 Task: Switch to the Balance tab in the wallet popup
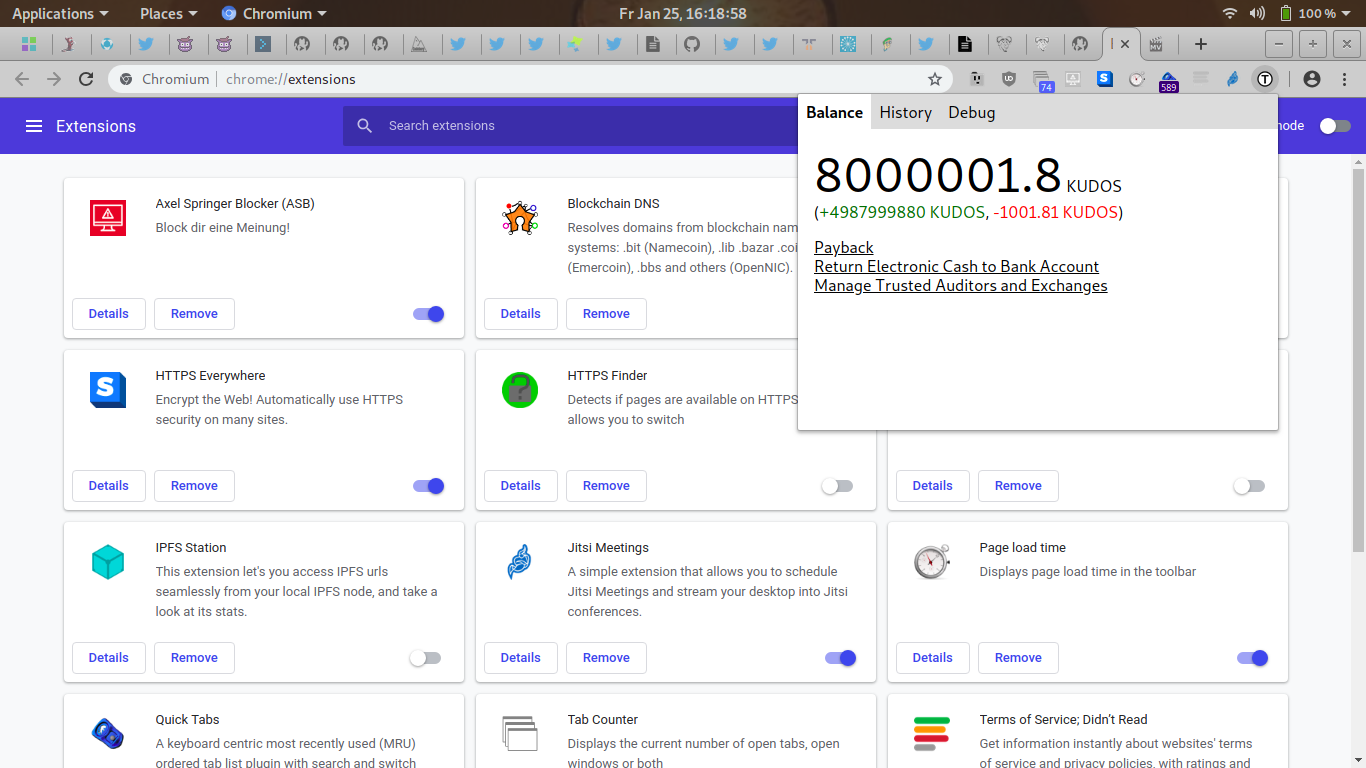(x=834, y=112)
